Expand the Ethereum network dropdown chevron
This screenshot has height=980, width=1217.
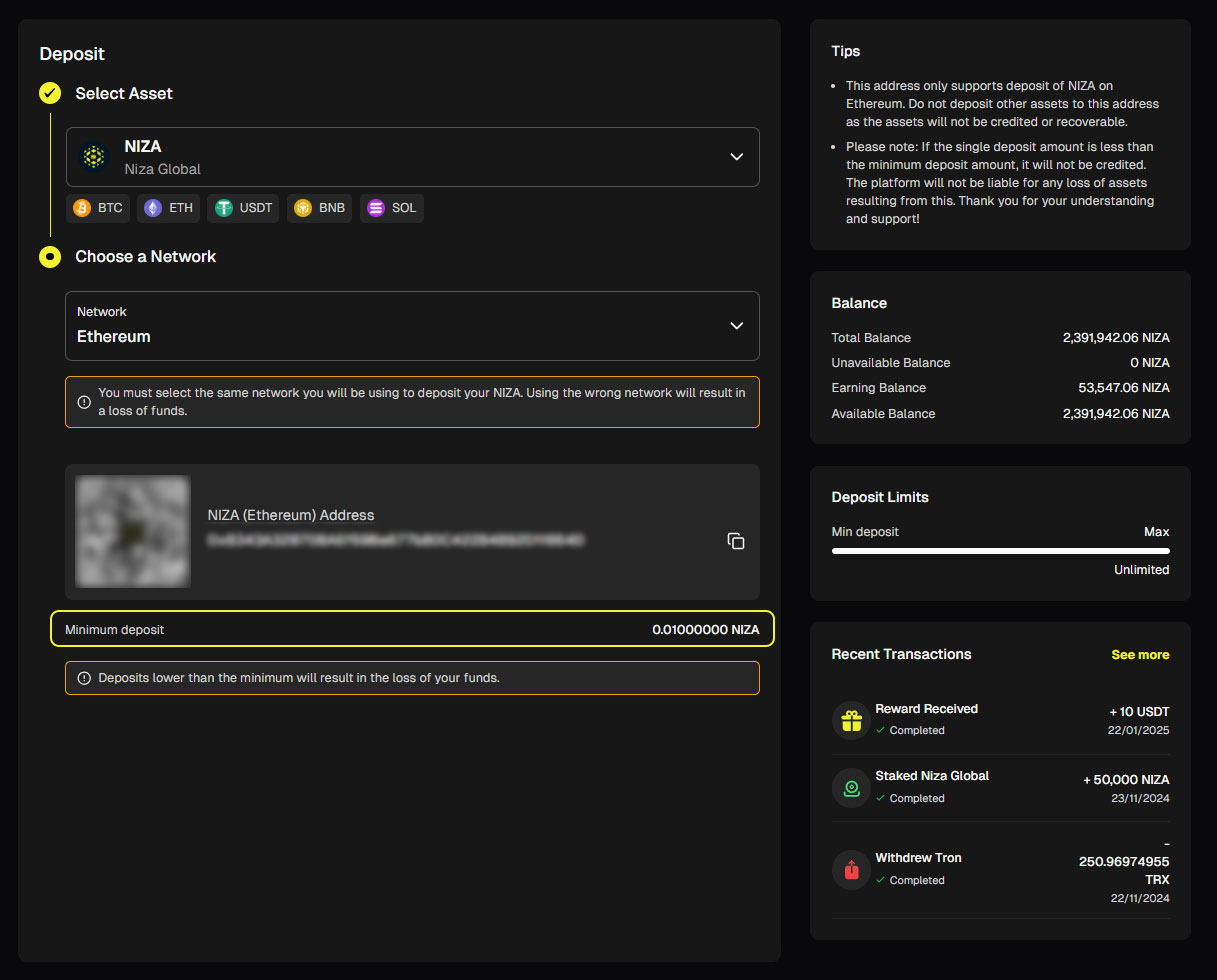737,326
